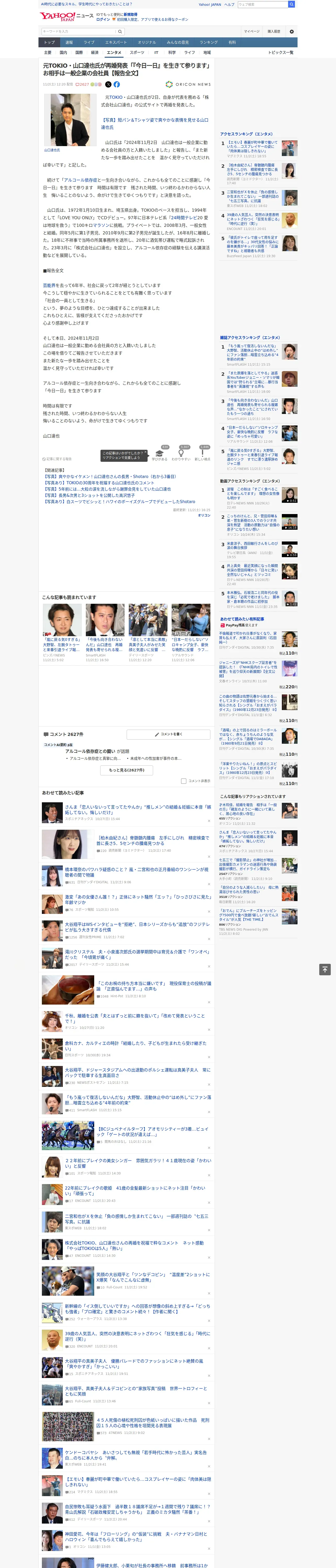
Task: Click the reaction emoji icons beside comment count
Action: pyautogui.click(x=96, y=85)
